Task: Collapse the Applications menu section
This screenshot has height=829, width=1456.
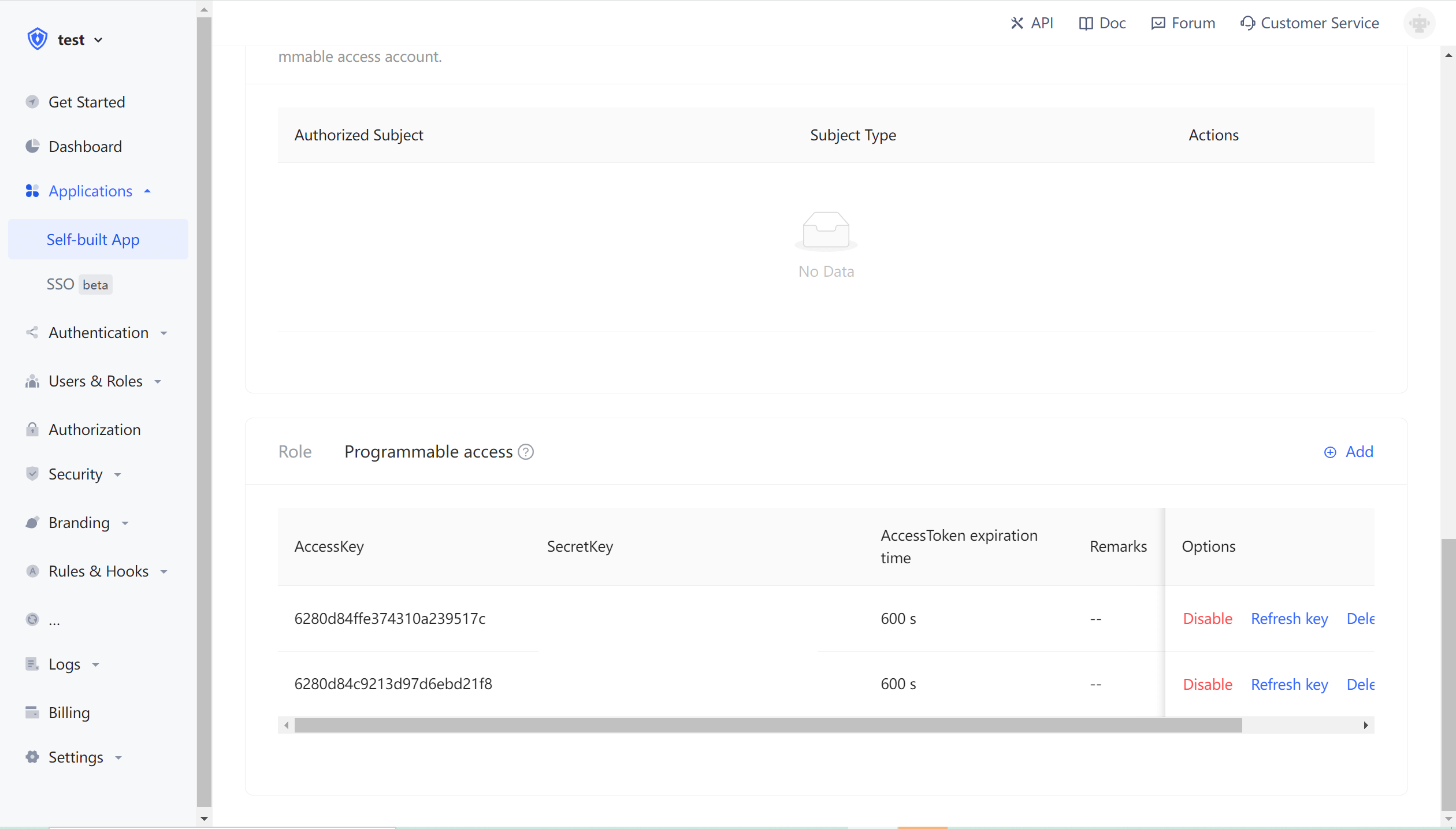Action: [90, 191]
